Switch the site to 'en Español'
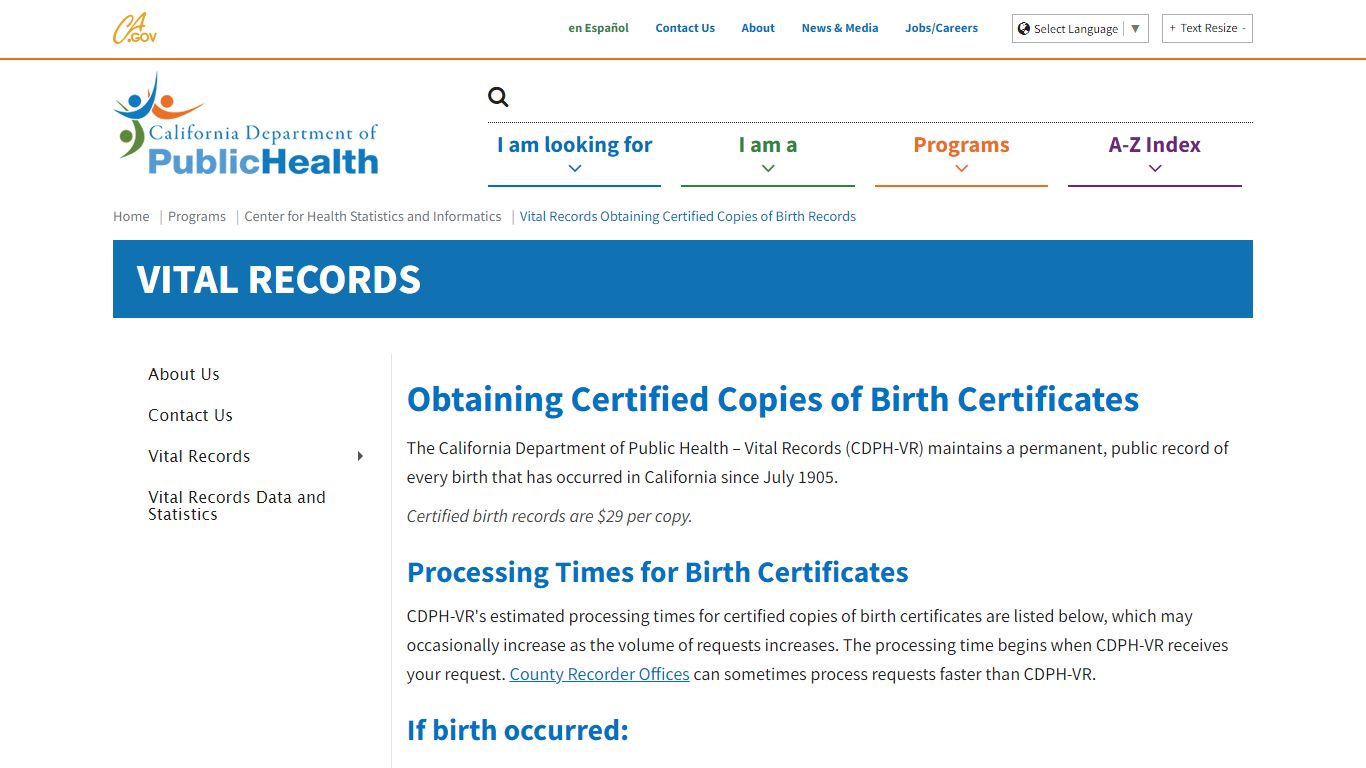This screenshot has width=1366, height=768. [x=598, y=28]
